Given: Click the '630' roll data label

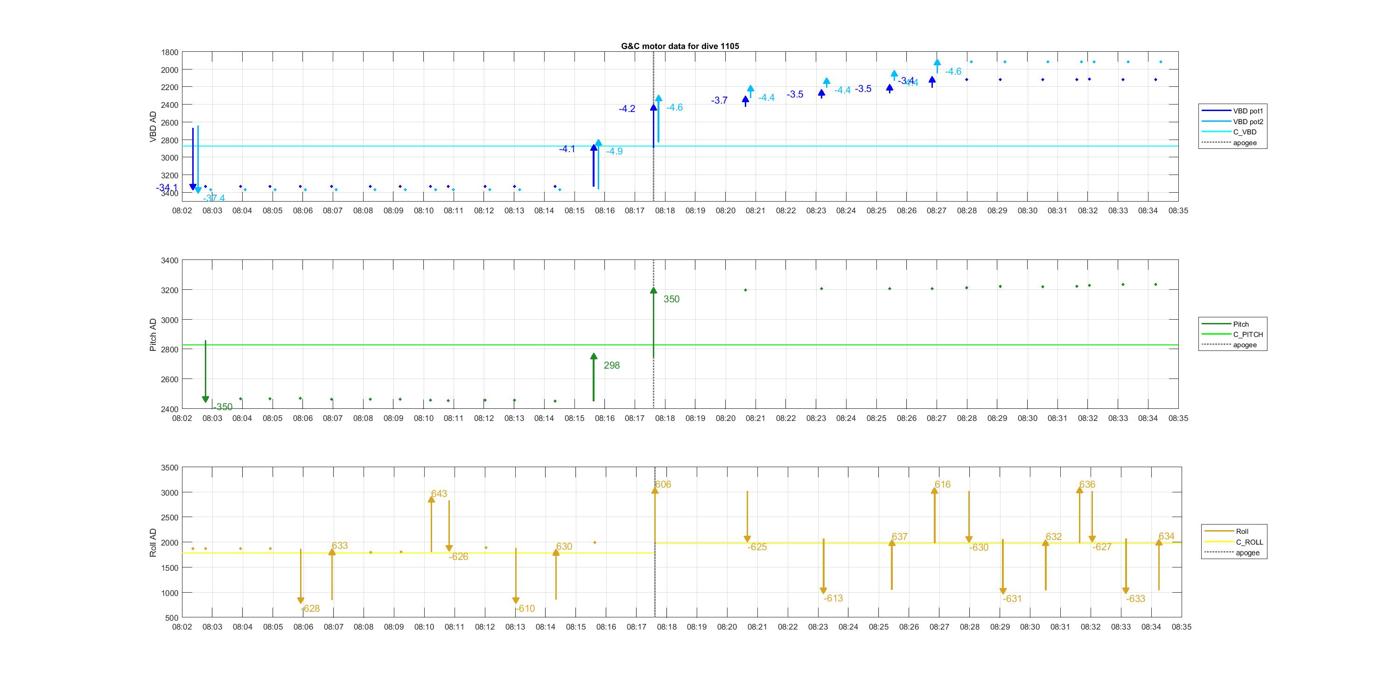Looking at the screenshot, I should click(564, 547).
